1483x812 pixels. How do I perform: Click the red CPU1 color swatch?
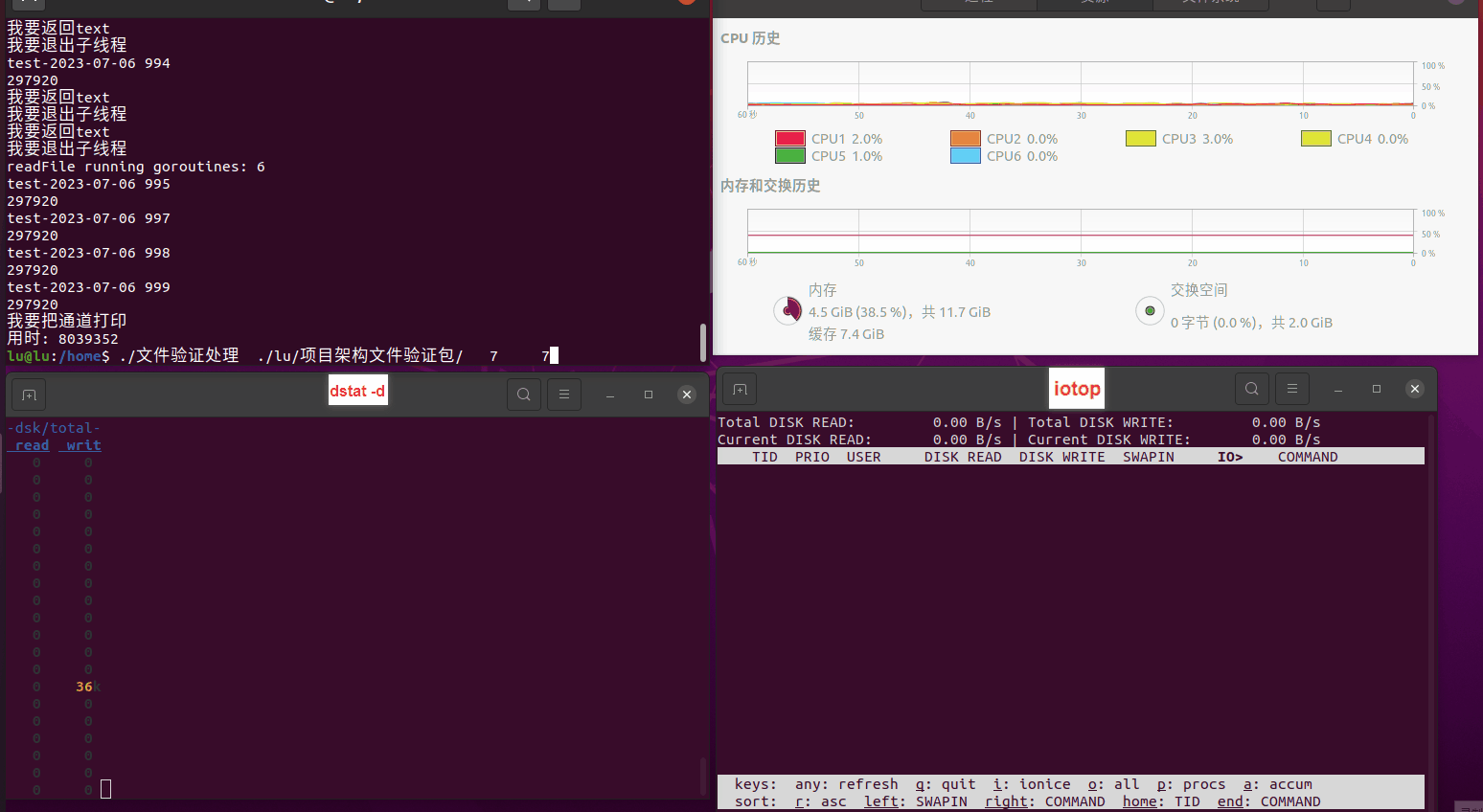(x=789, y=139)
